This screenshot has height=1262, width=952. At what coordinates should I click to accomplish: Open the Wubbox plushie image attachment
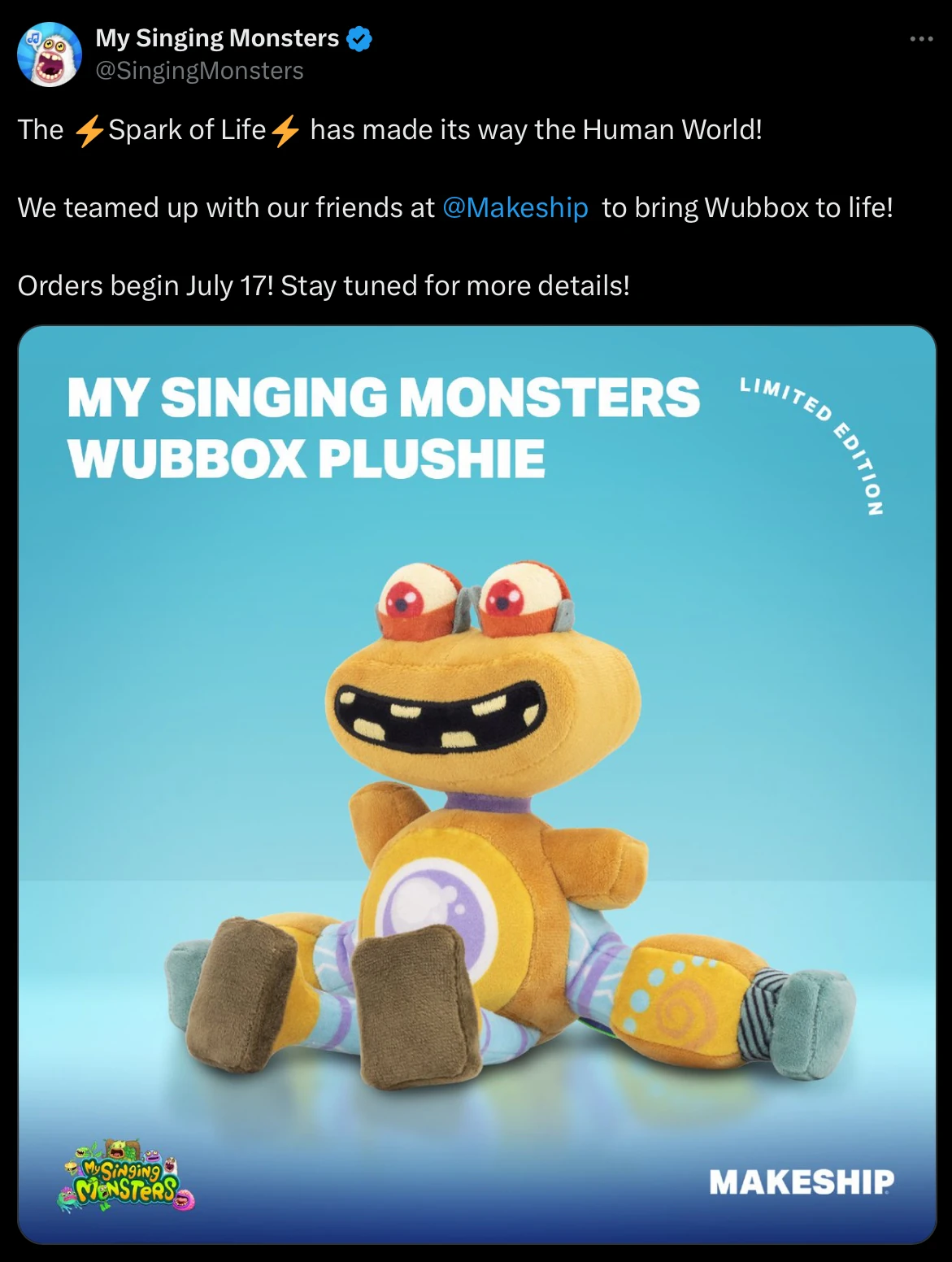click(476, 785)
